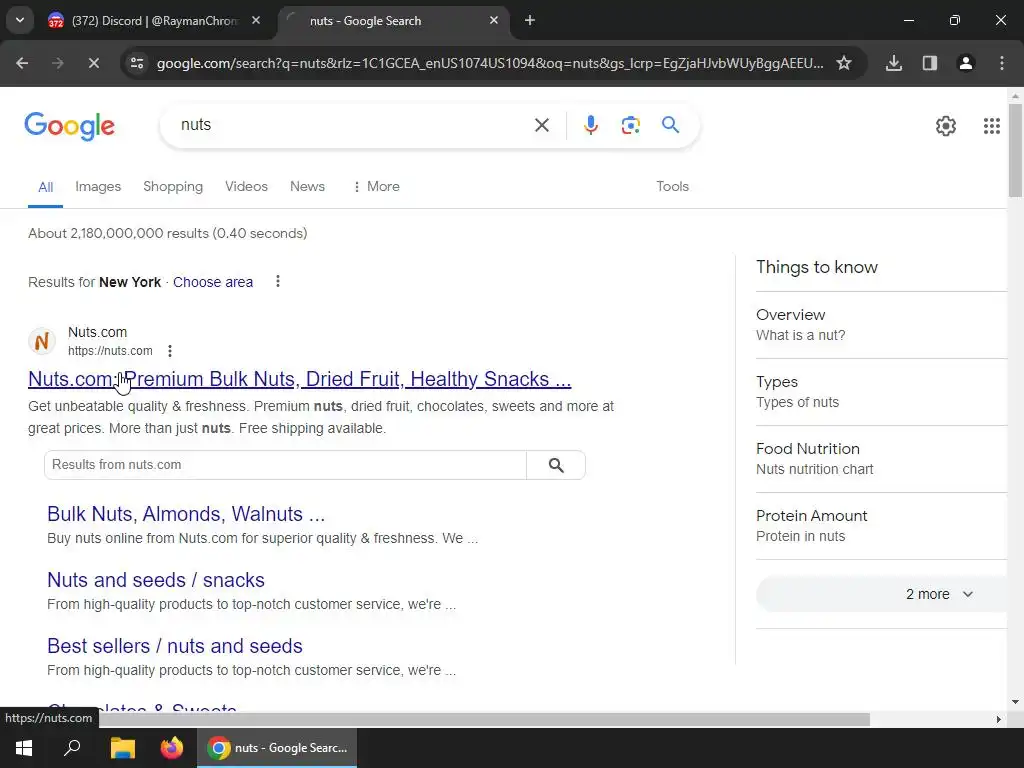
Task: Expand Overview What is a nut
Action: 882,325
